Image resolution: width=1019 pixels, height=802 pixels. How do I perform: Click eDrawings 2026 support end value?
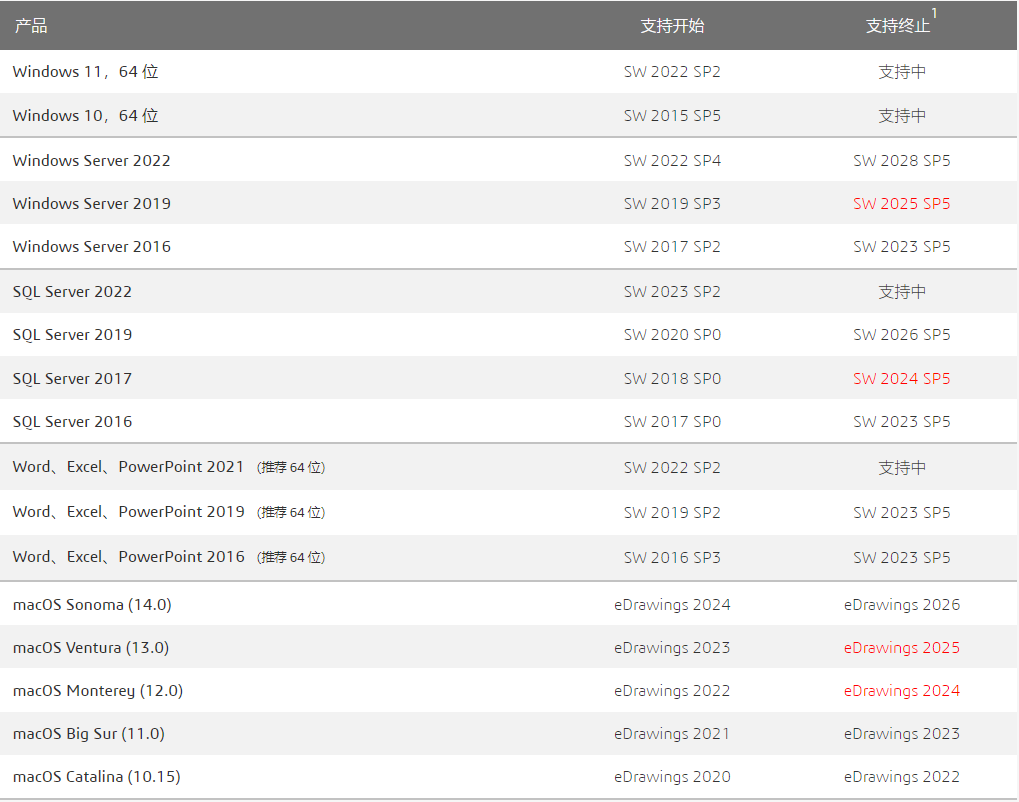pos(901,605)
